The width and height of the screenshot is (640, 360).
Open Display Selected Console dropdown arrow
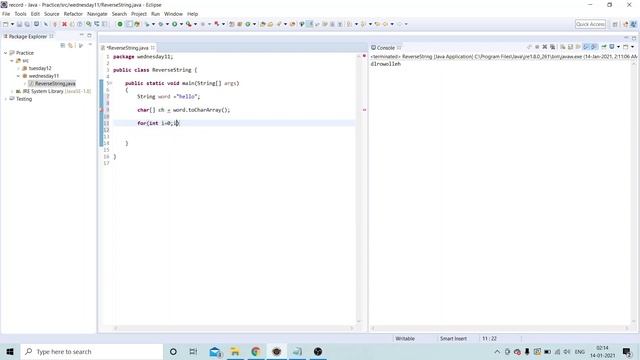[618, 47]
